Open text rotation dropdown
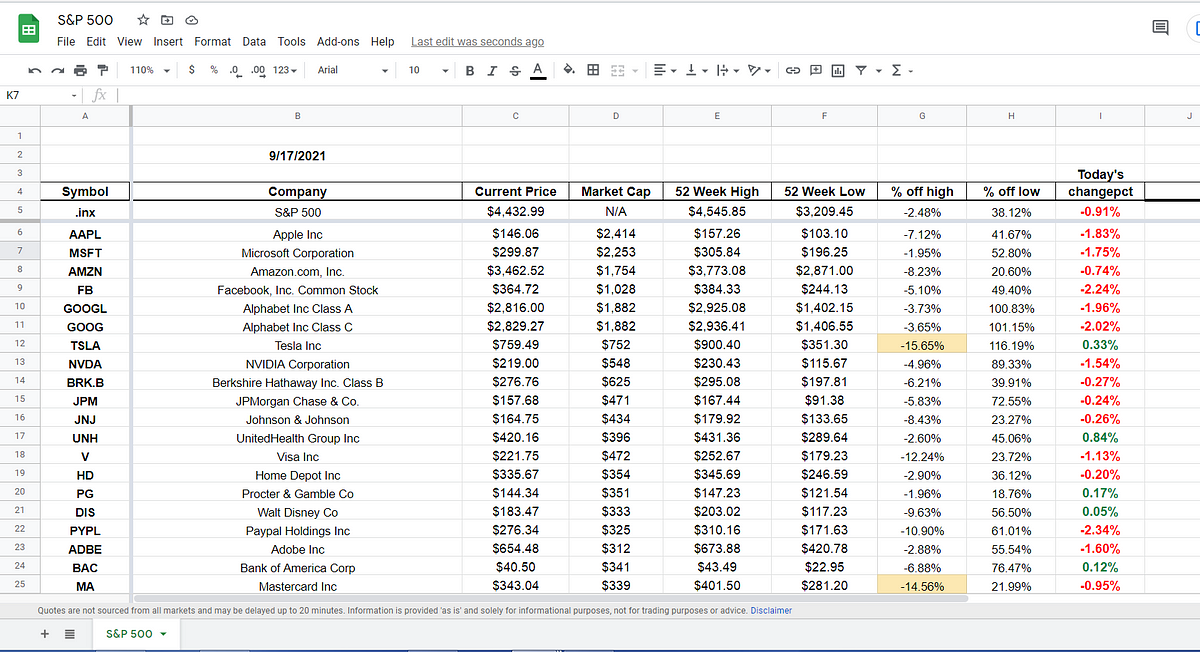1200x652 pixels. [760, 70]
